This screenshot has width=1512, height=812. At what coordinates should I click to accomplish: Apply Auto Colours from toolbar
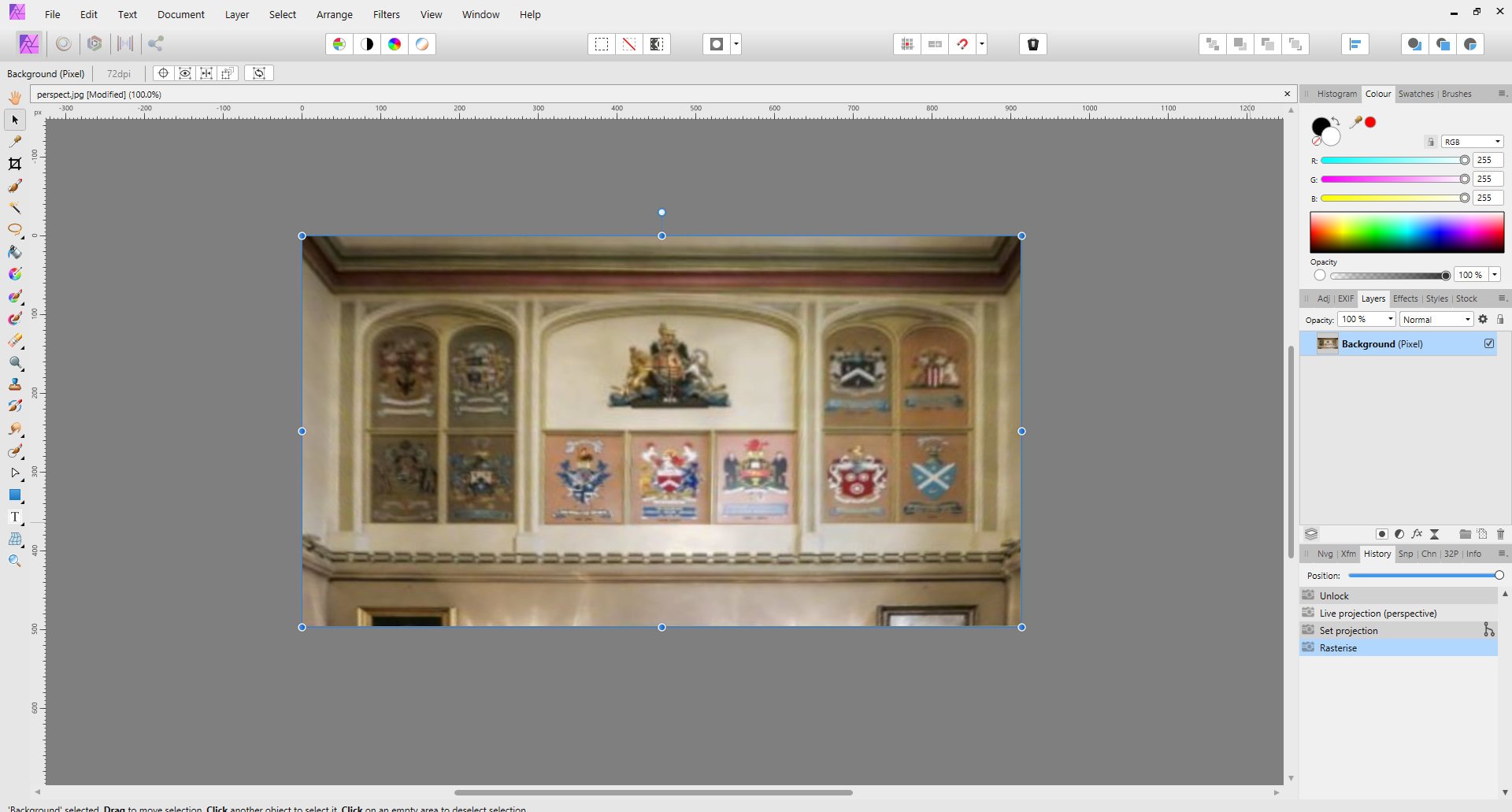[x=395, y=44]
